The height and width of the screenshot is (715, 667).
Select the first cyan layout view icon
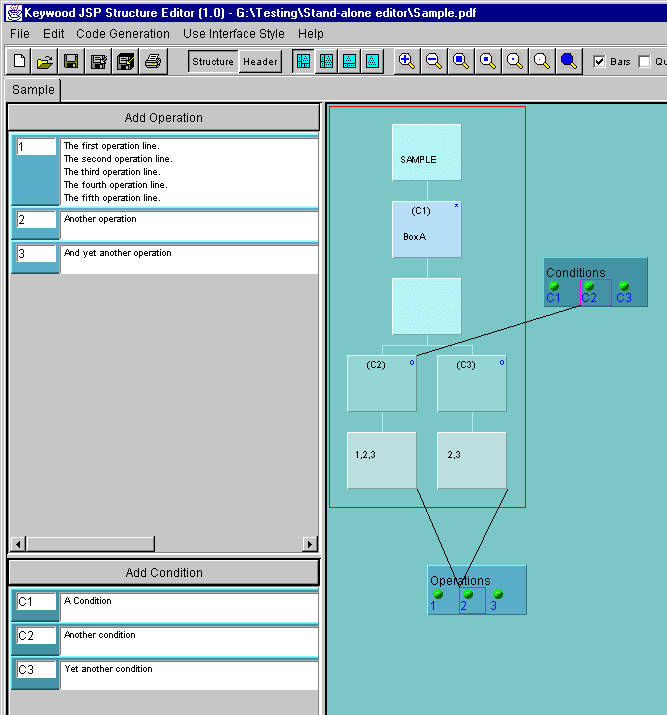pyautogui.click(x=303, y=61)
